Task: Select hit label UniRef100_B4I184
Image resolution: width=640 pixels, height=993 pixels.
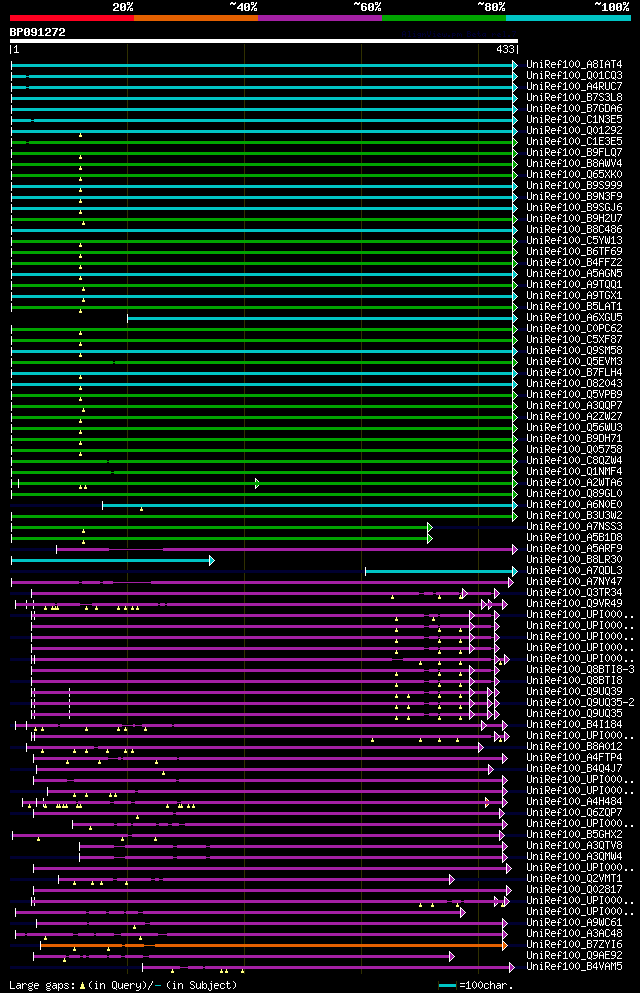Action: point(574,724)
